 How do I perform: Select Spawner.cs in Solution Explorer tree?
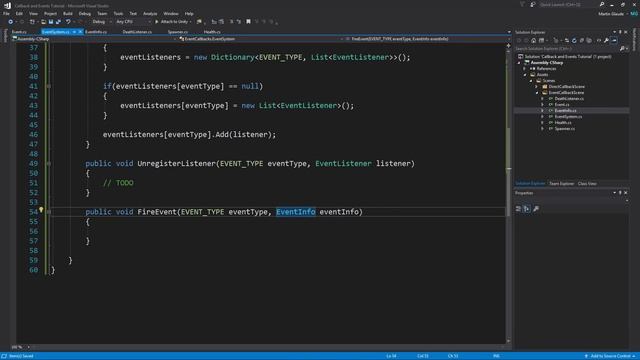(564, 129)
